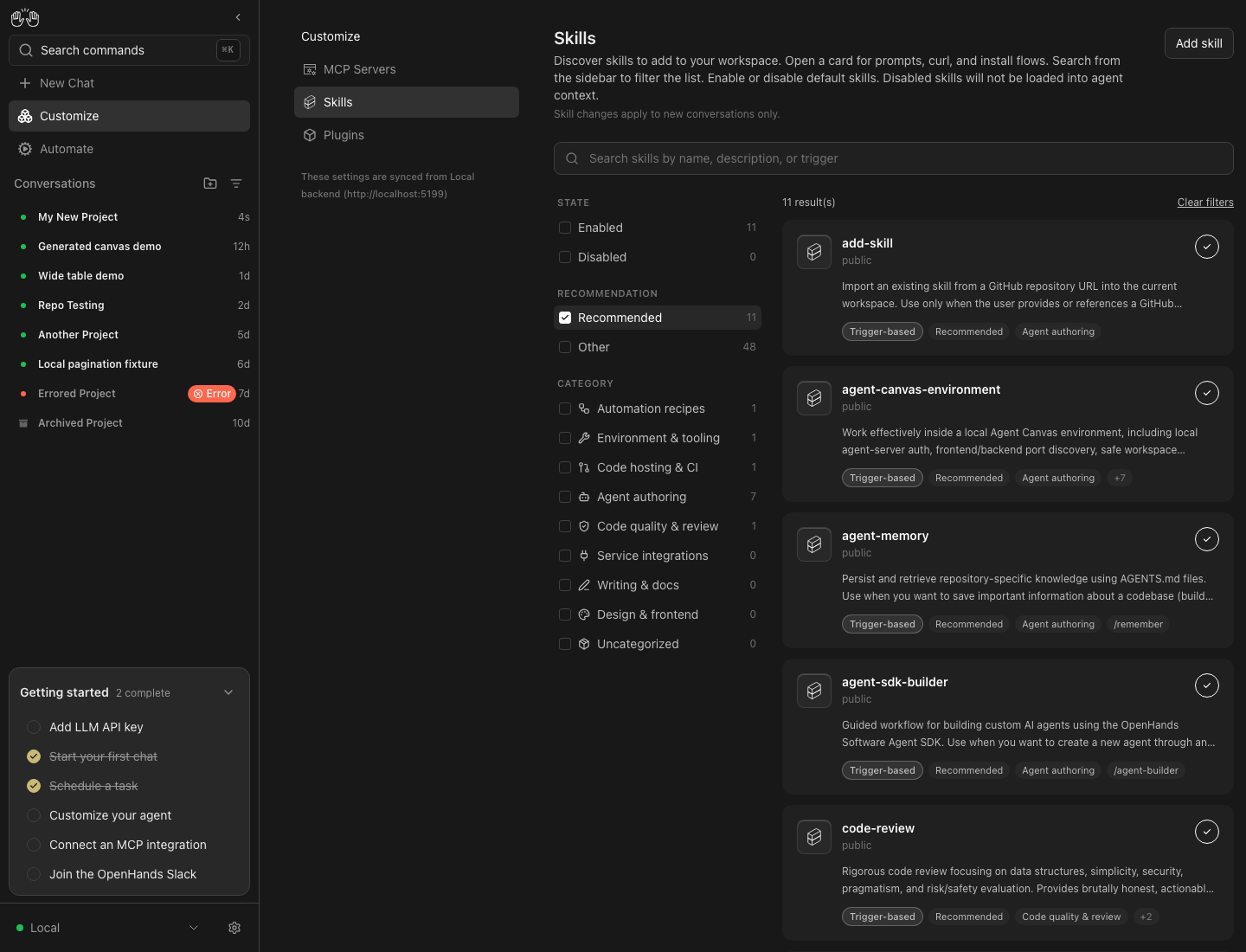Open the Archived Project conversation

click(x=129, y=423)
